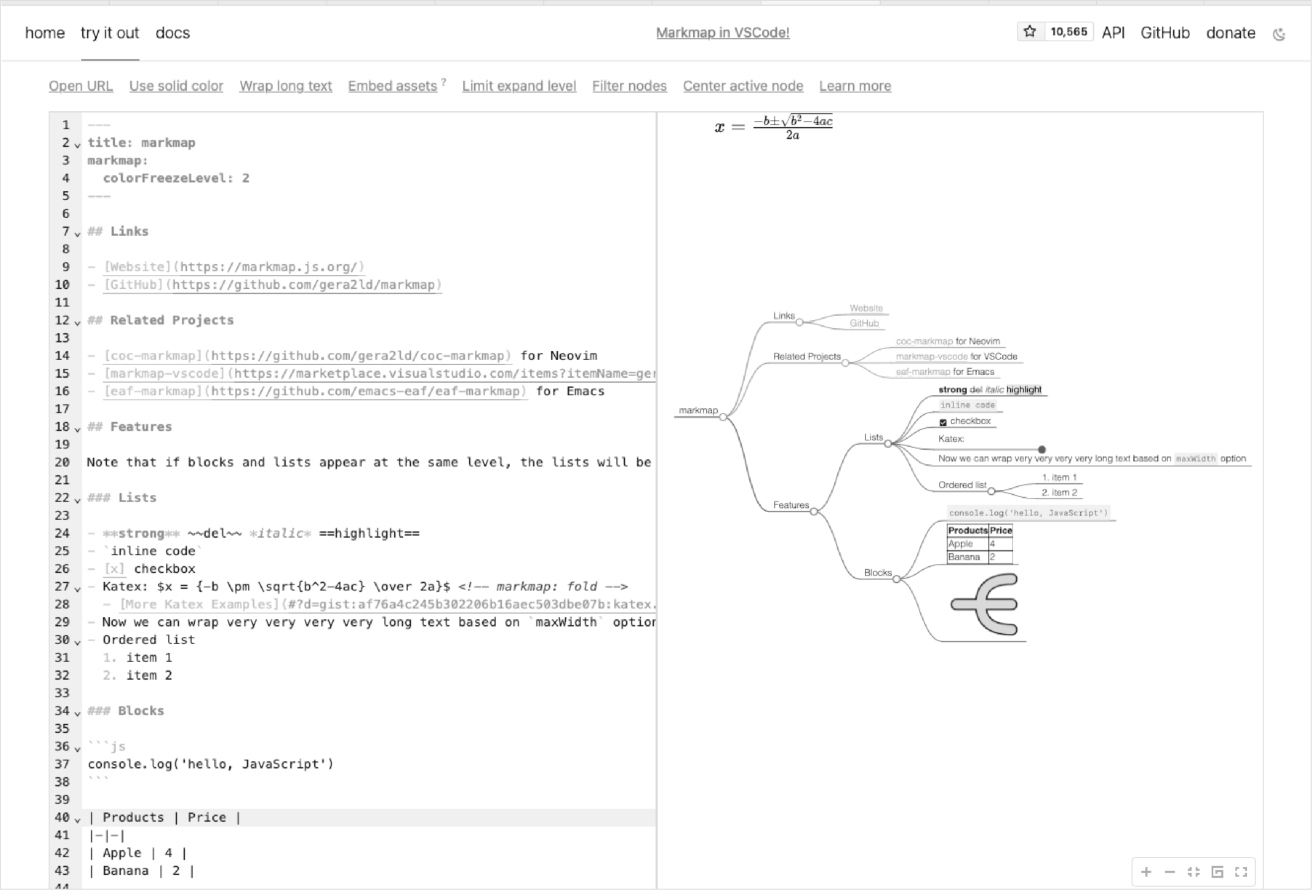Click the highlight text in the mindmap
The height and width of the screenshot is (890, 1312).
click(1024, 389)
